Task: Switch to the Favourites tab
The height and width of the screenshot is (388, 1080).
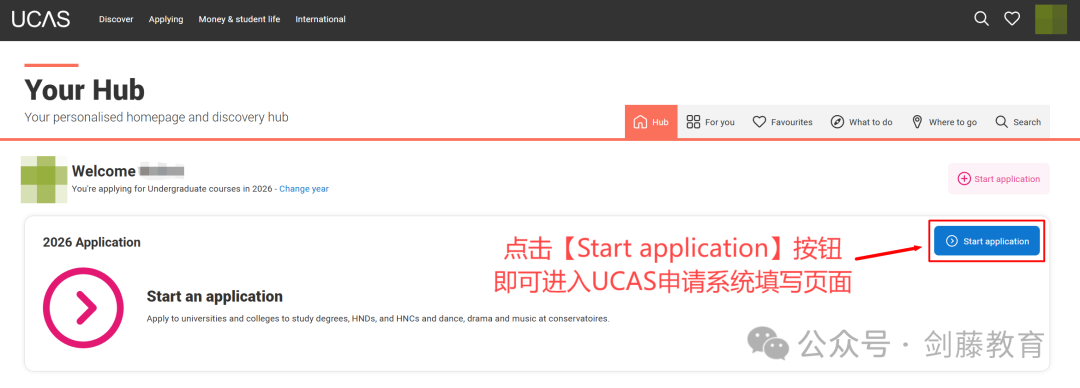Action: tap(782, 122)
